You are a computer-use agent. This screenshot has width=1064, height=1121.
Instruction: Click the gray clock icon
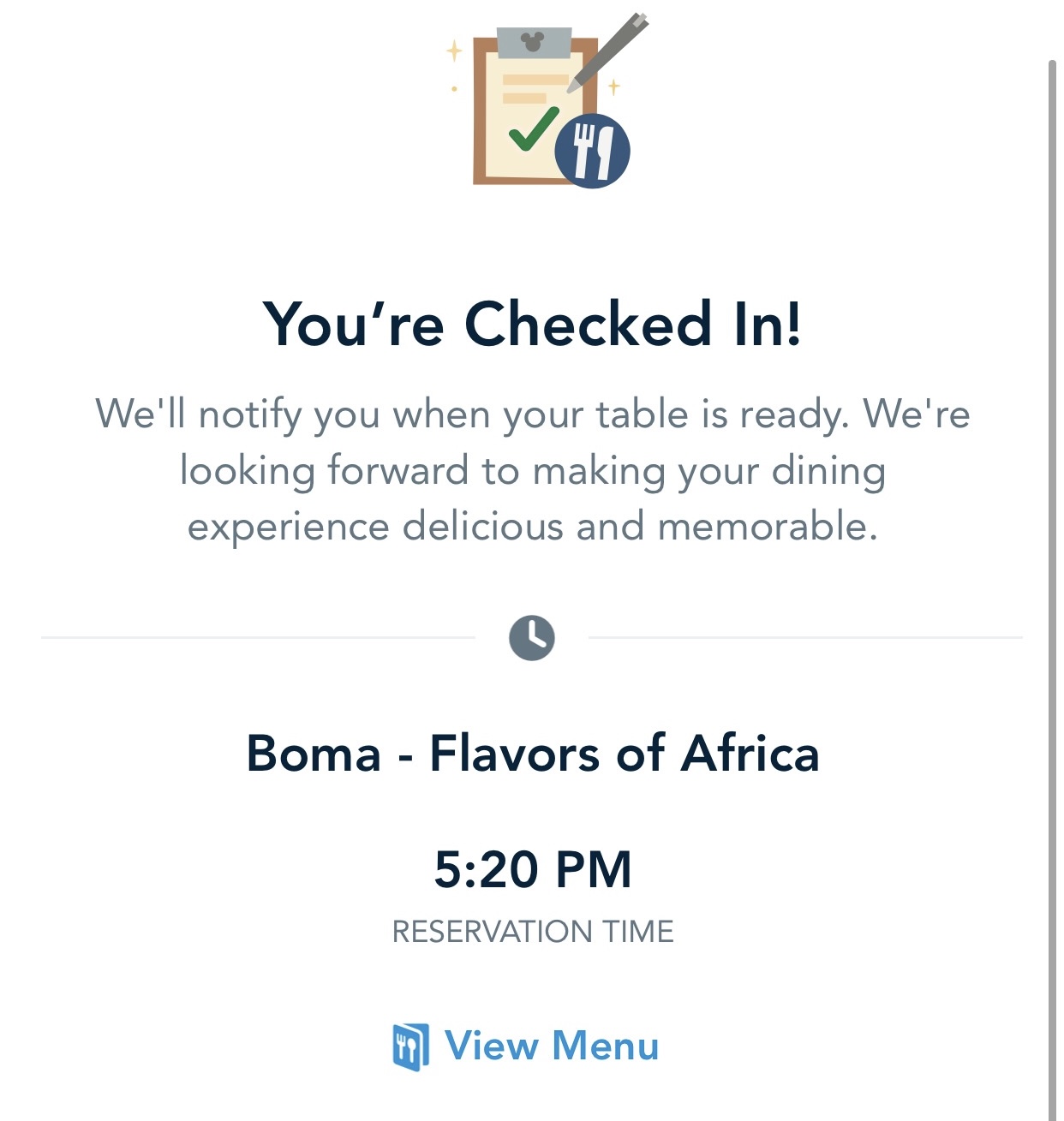[531, 638]
